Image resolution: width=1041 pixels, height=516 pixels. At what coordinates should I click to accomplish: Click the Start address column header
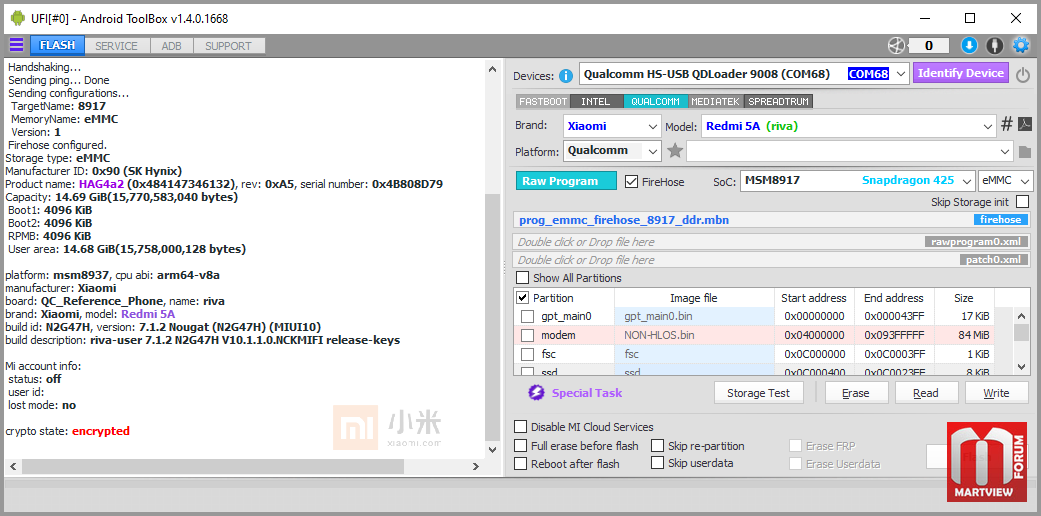click(814, 298)
